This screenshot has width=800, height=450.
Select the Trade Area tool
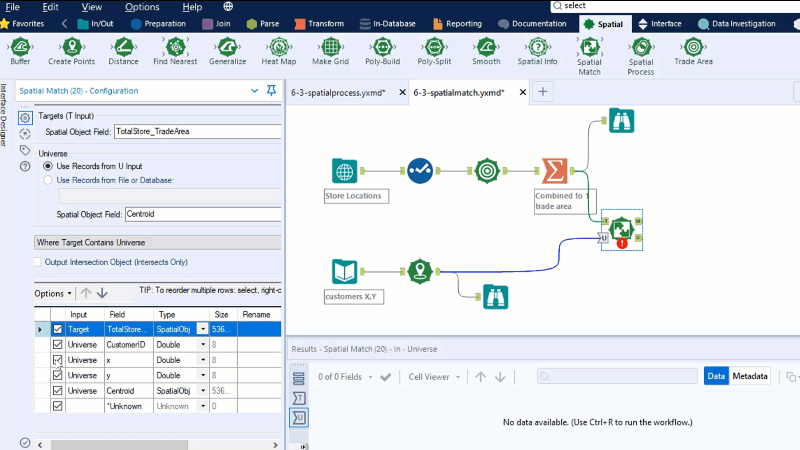(693, 51)
